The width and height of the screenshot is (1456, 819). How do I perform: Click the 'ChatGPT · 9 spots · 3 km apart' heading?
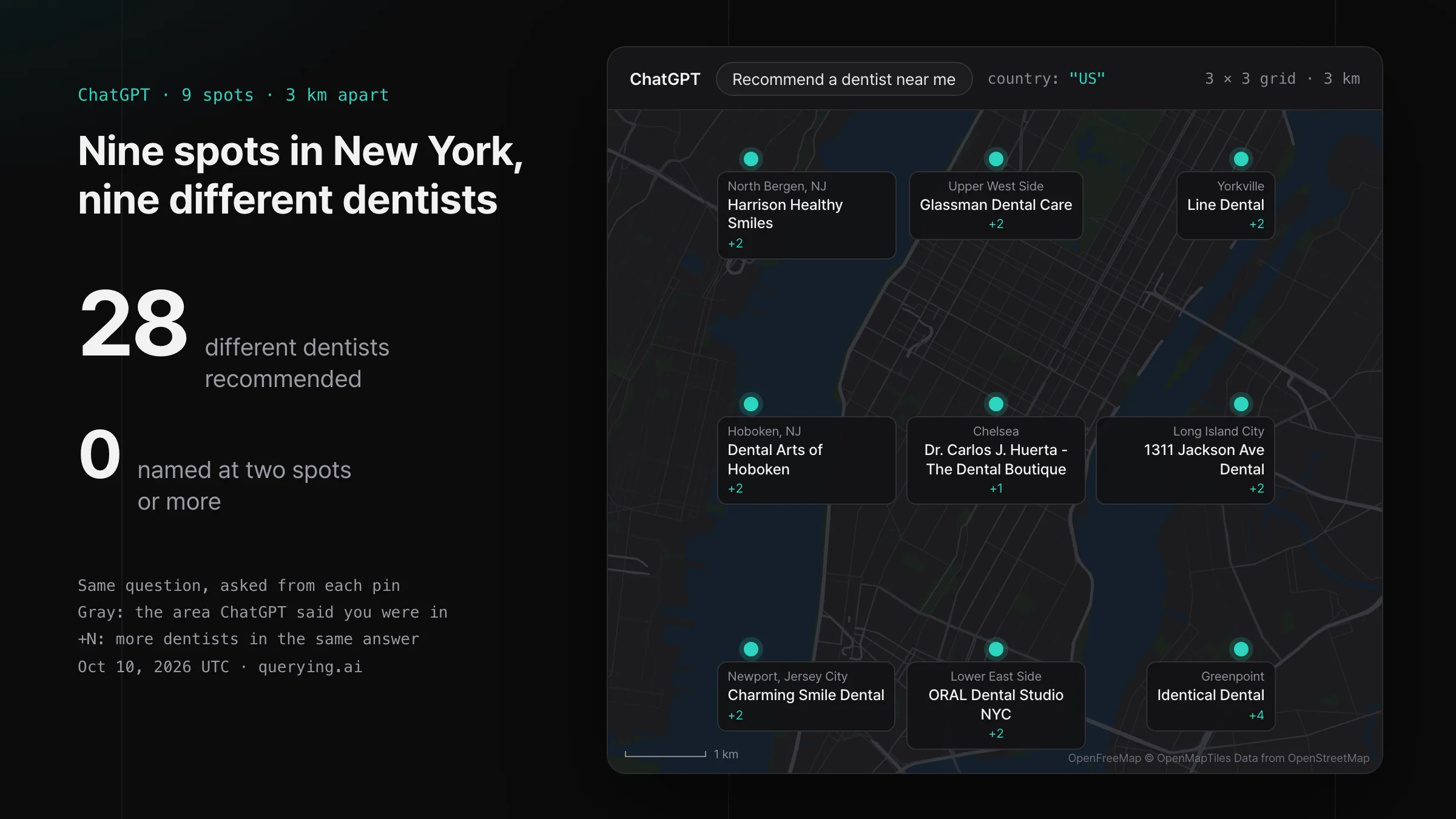click(x=234, y=95)
